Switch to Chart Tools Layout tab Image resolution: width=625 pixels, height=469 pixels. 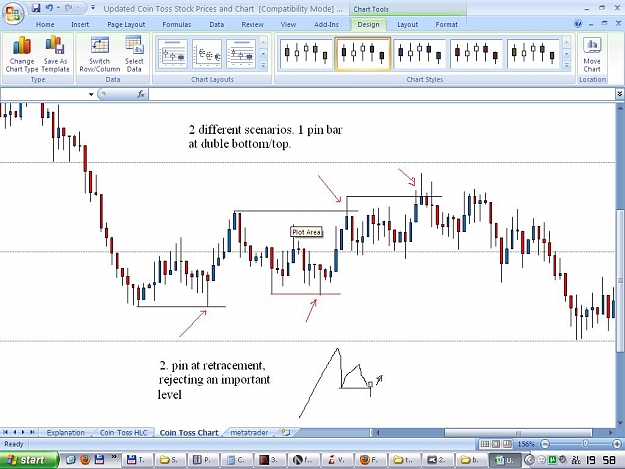point(407,25)
